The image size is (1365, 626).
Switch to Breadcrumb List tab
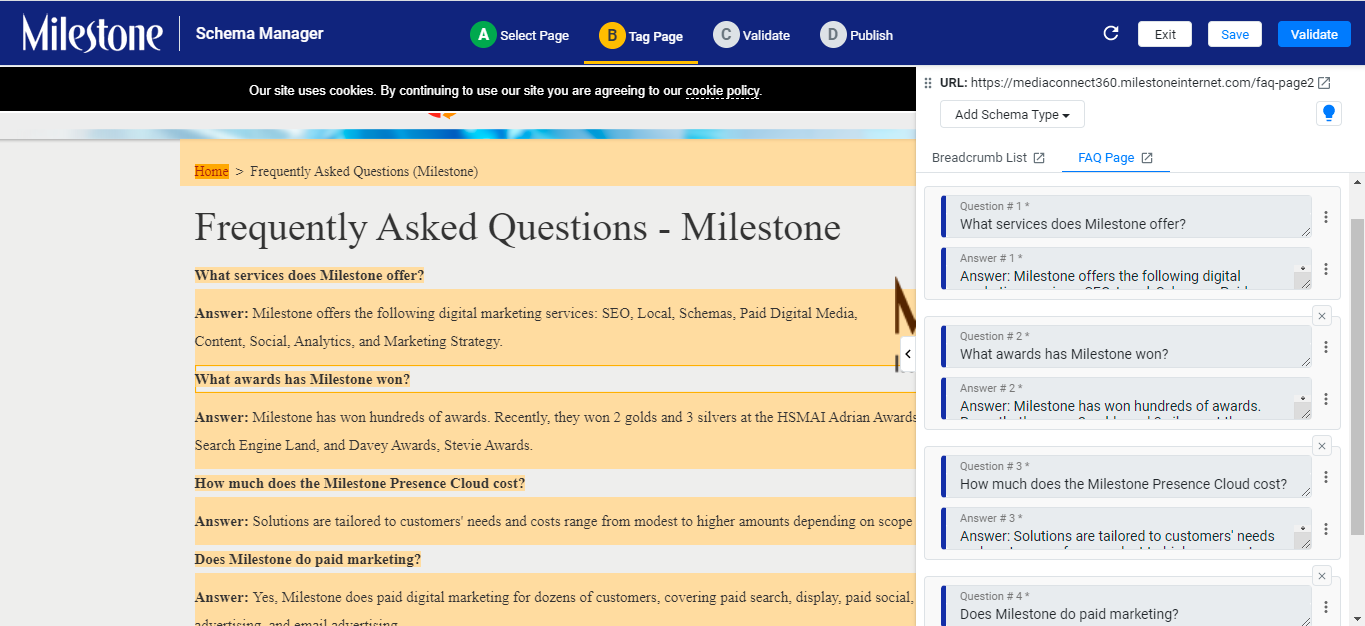(x=988, y=158)
